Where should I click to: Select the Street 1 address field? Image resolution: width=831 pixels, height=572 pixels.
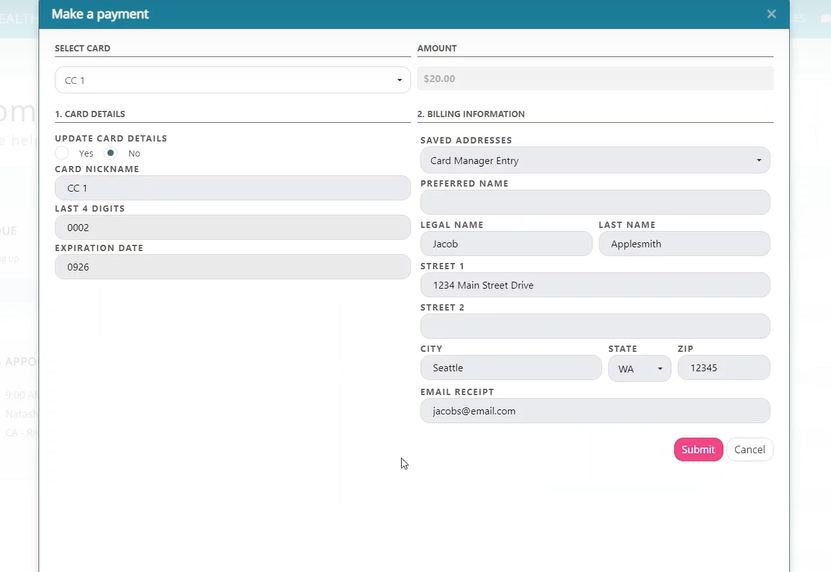tap(595, 285)
